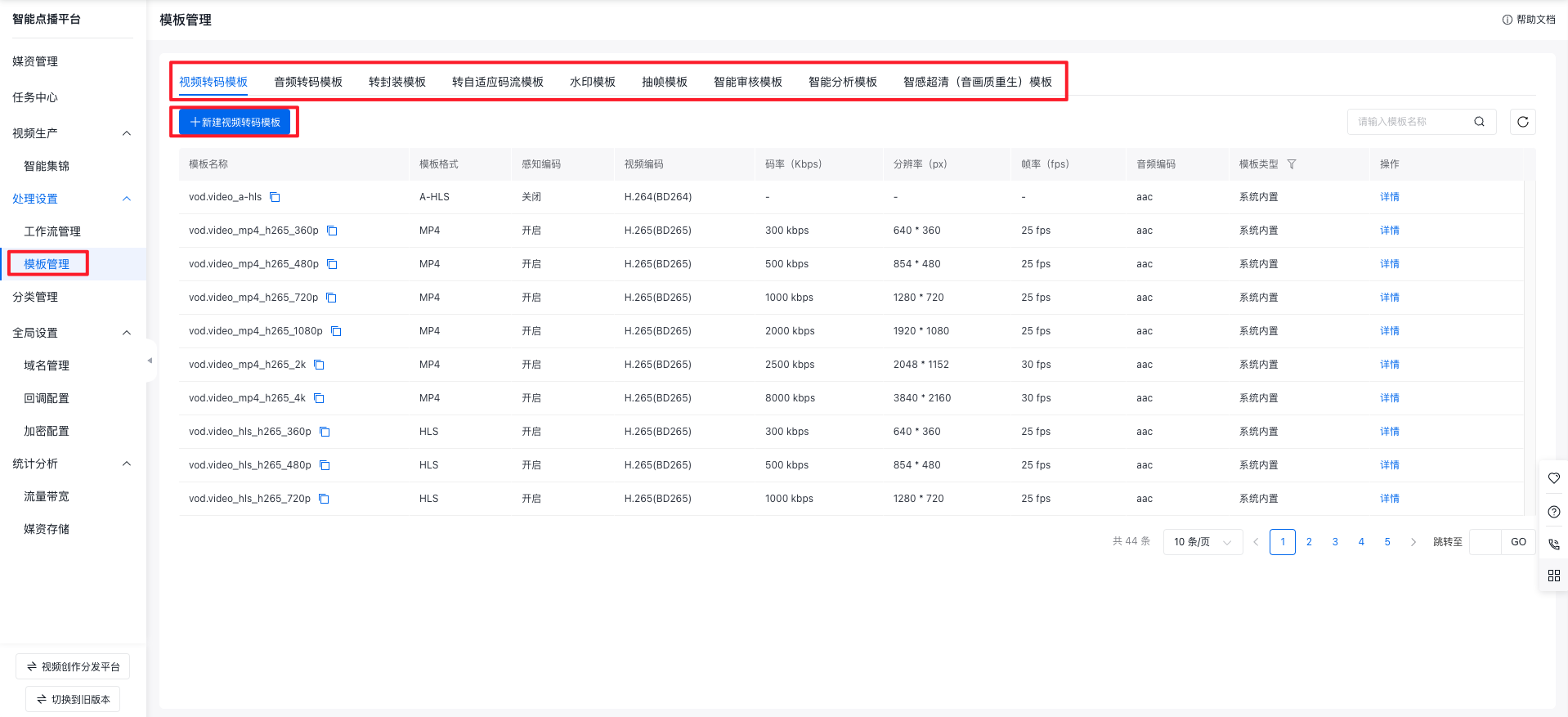This screenshot has height=717, width=1568.
Task: Open 详情 for vod.video_hls_h265_720p
Action: 1390,499
